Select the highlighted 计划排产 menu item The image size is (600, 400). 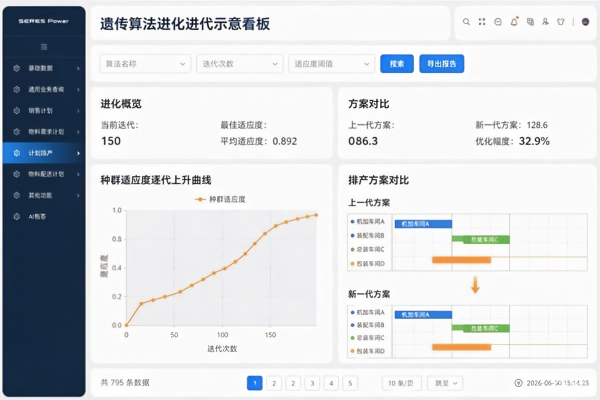pos(44,153)
